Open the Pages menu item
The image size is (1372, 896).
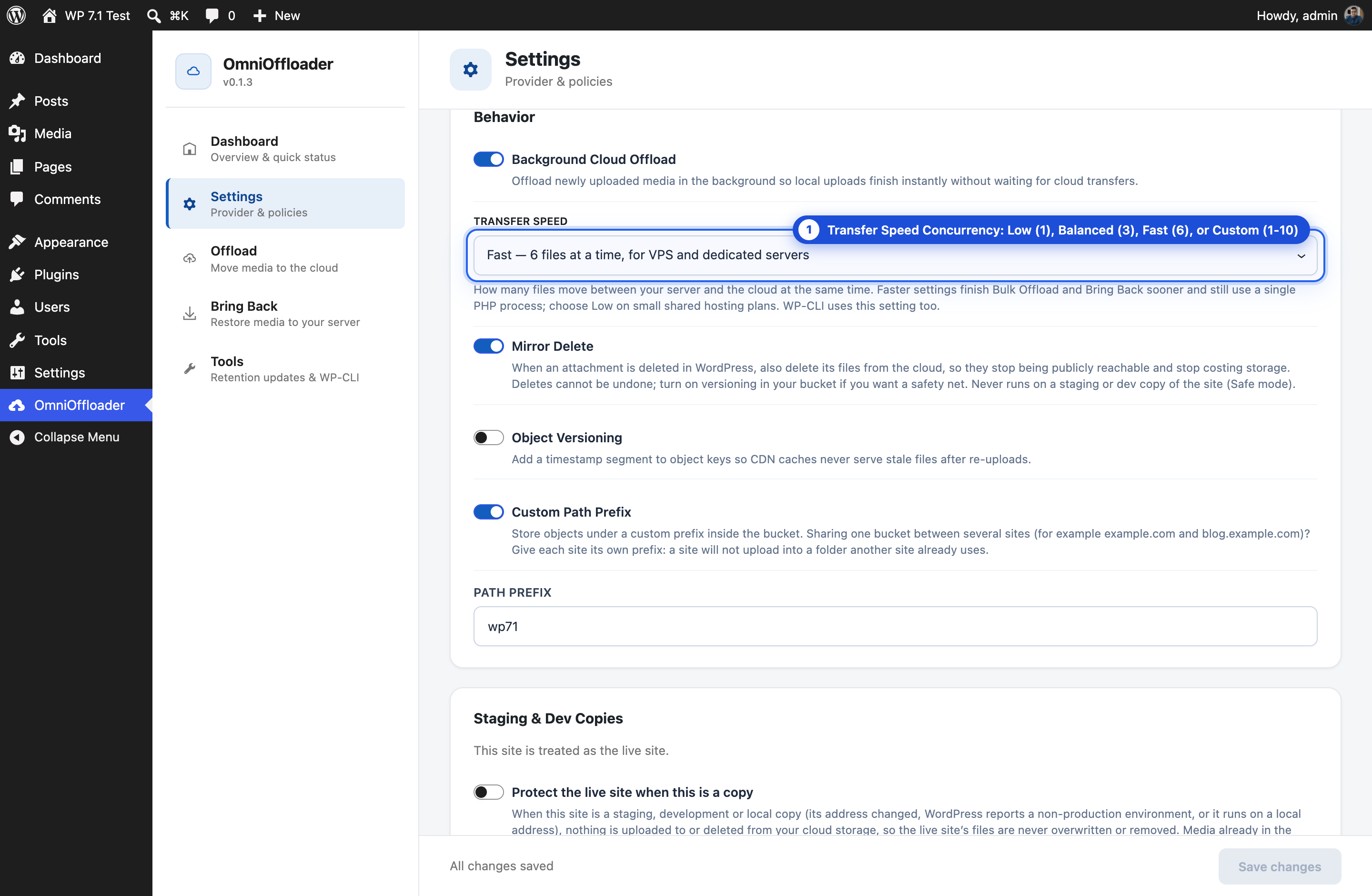click(x=76, y=167)
